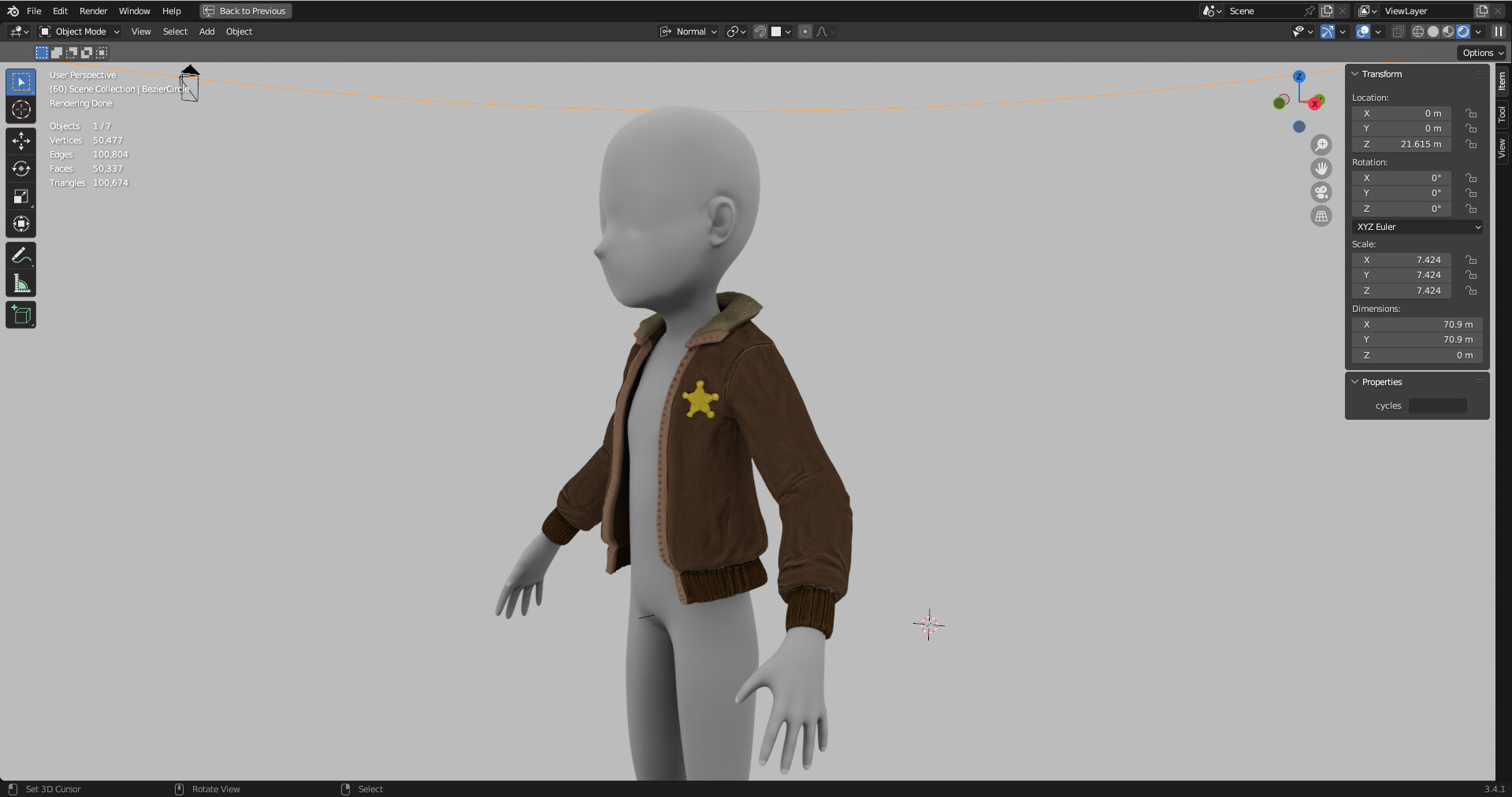
Task: Click the cycles property field
Action: pyautogui.click(x=1438, y=406)
